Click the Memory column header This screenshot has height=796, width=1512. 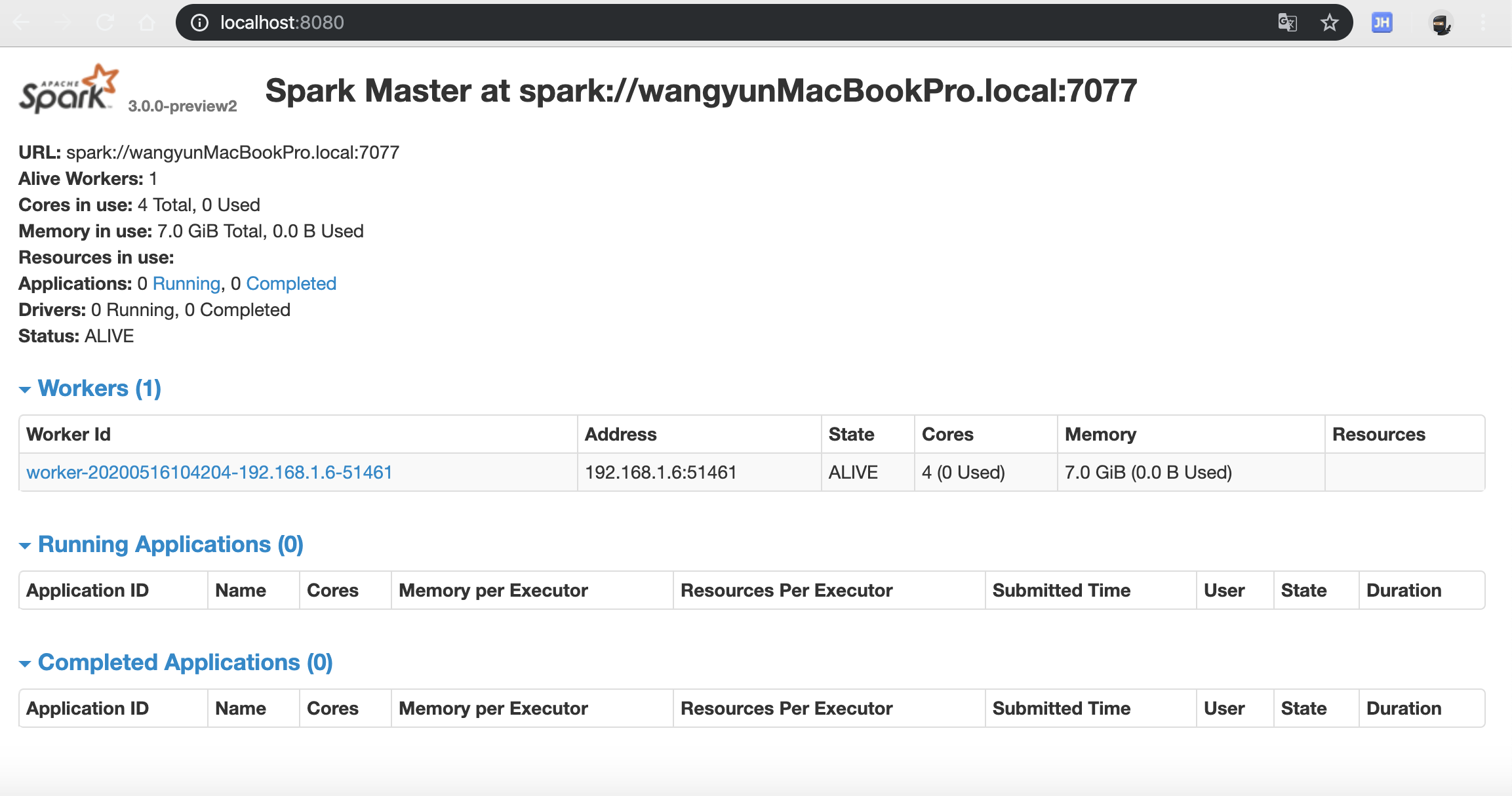(x=1101, y=433)
